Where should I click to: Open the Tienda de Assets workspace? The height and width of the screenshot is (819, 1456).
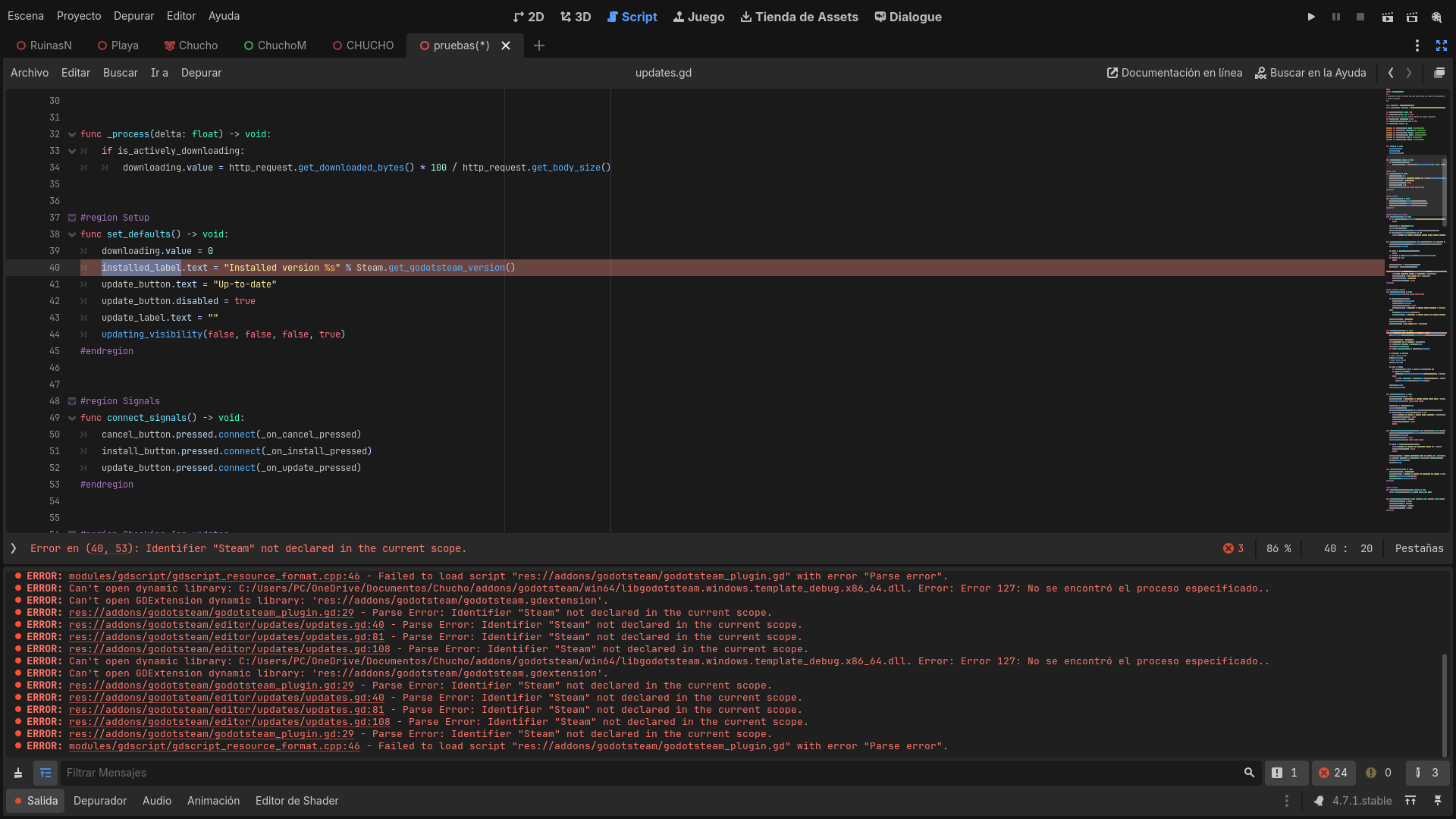tap(799, 17)
